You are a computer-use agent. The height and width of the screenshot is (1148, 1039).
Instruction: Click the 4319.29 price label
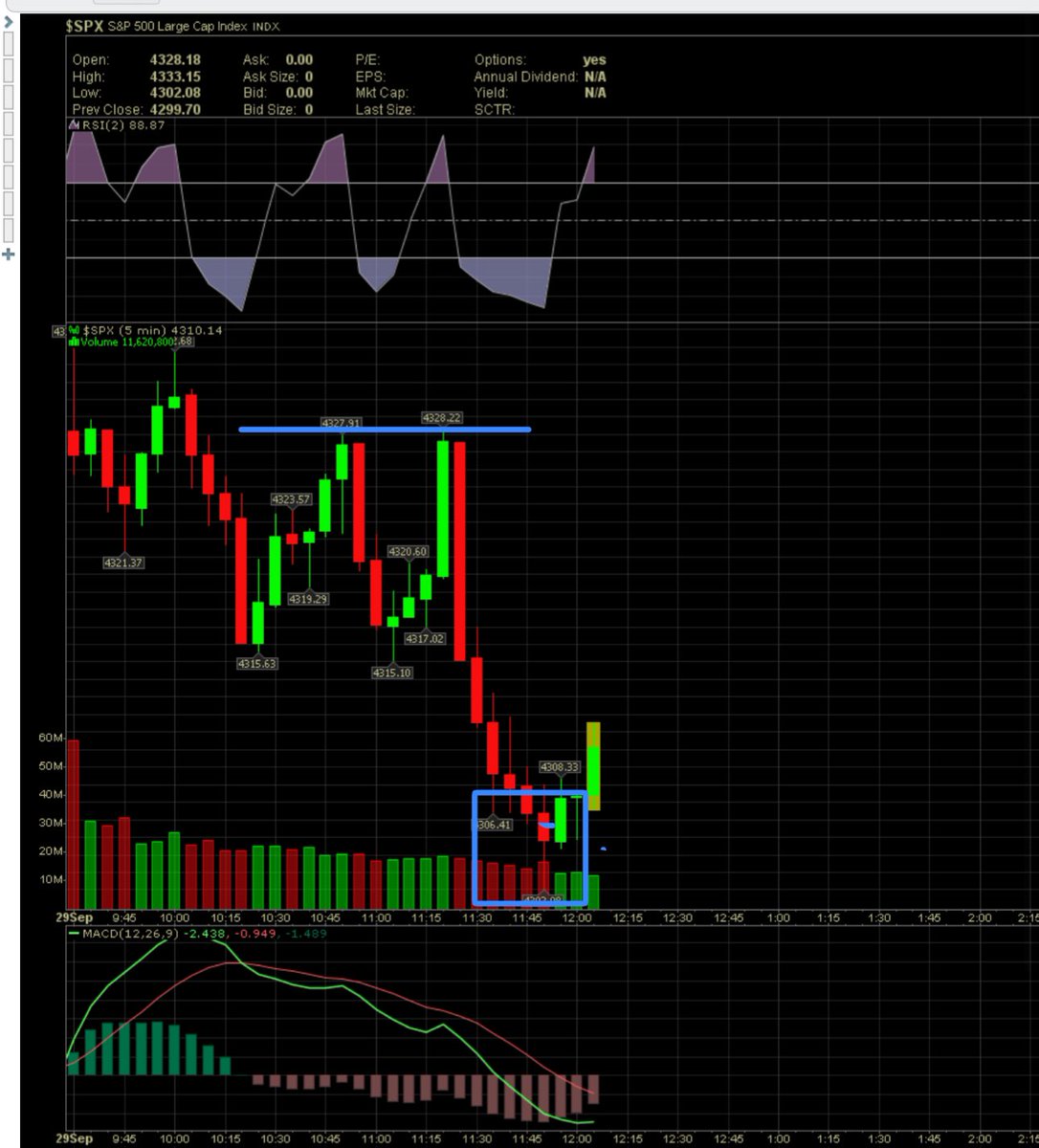308,599
